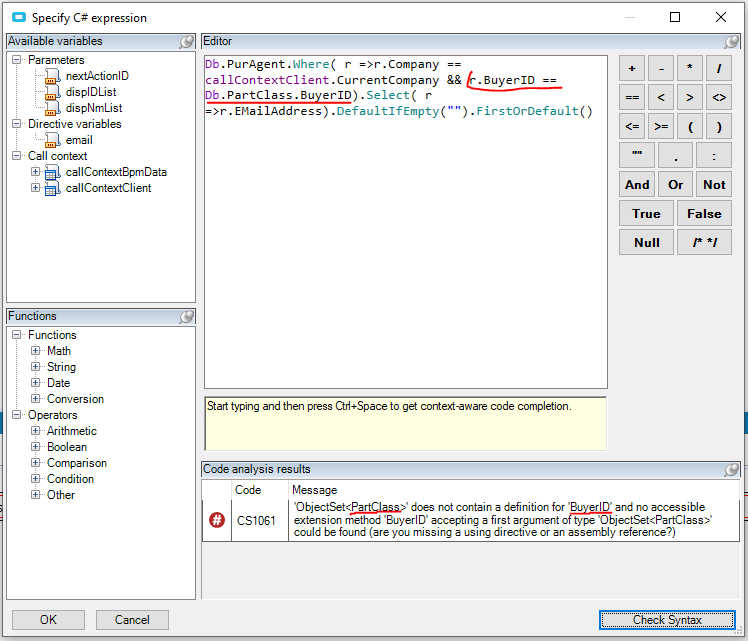The image size is (748, 641).
Task: Click the CS1061 error icon
Action: pyautogui.click(x=217, y=520)
